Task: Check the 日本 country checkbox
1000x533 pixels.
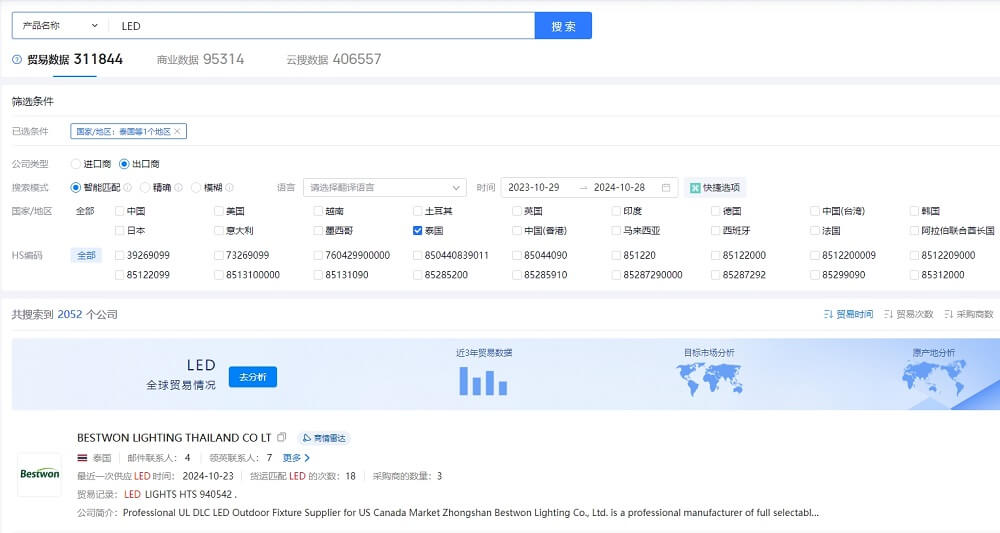Action: pos(119,231)
